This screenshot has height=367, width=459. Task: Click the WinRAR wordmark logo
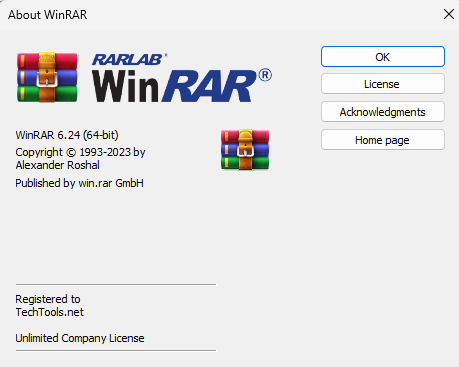coord(182,86)
